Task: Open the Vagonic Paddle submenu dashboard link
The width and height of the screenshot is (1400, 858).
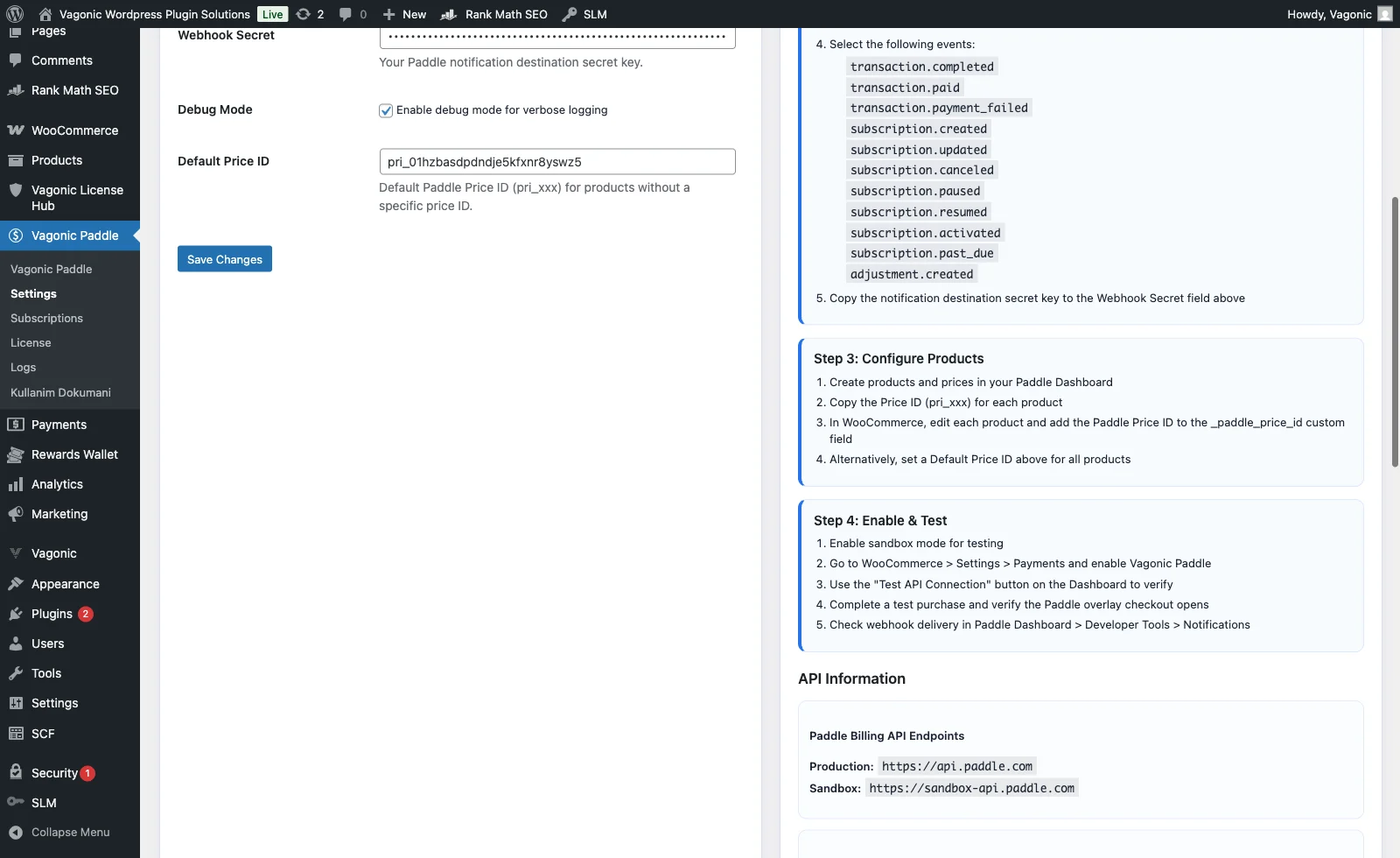Action: pos(51,270)
